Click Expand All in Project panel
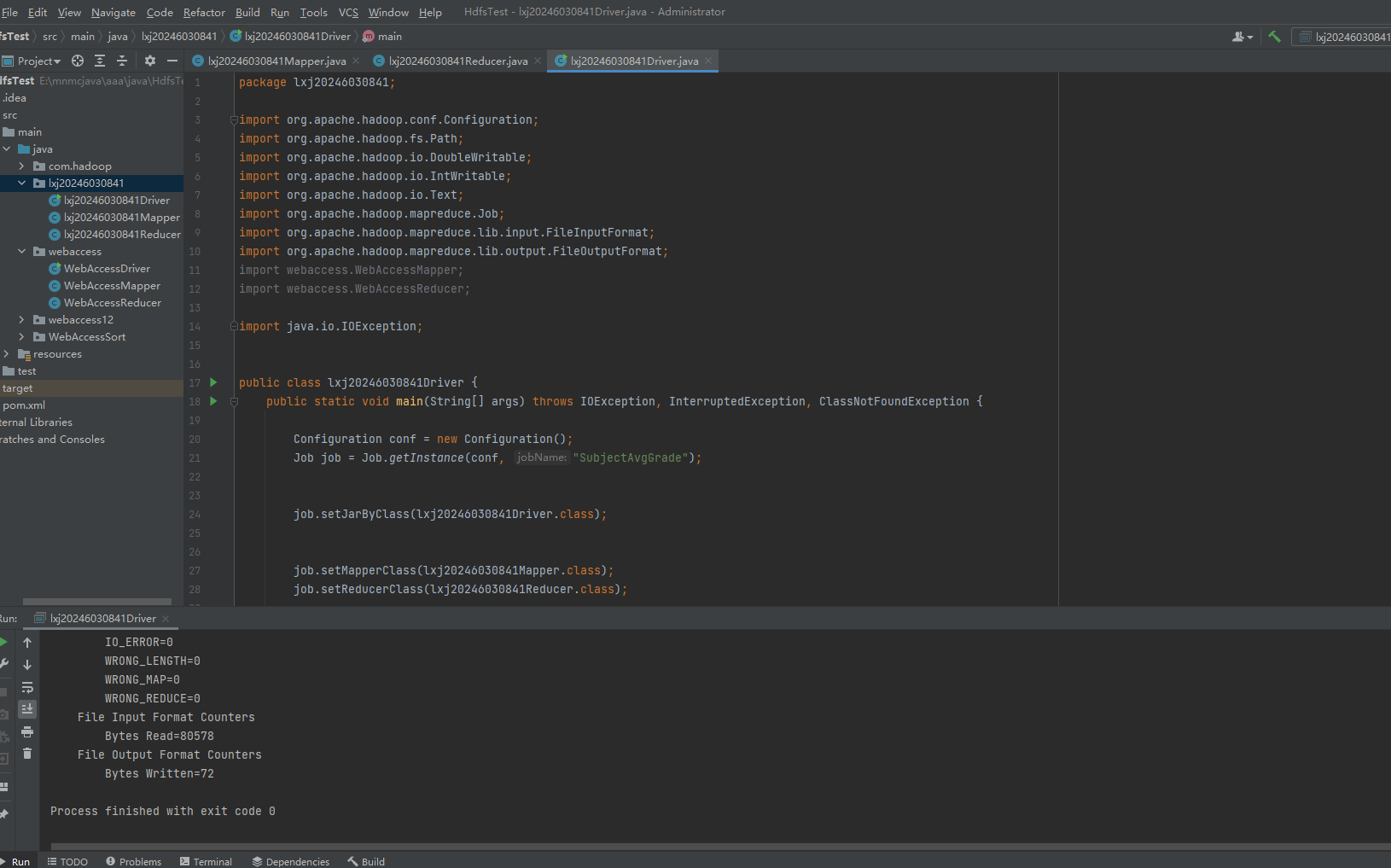Image resolution: width=1391 pixels, height=868 pixels. point(100,61)
